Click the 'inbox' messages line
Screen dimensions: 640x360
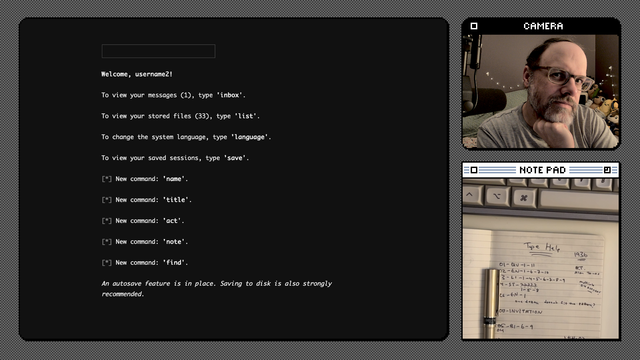pos(173,95)
